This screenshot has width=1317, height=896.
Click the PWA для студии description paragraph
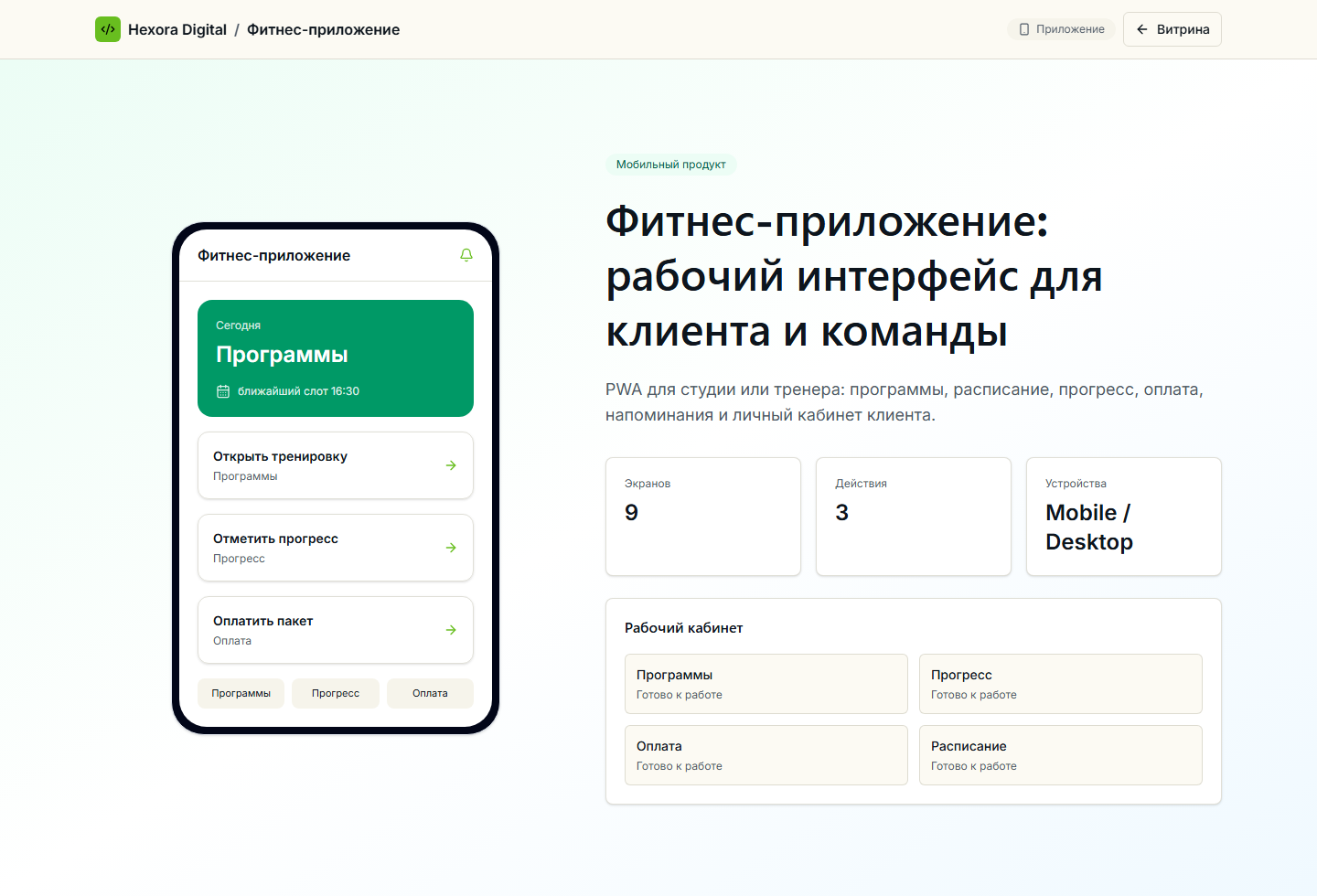coord(905,402)
